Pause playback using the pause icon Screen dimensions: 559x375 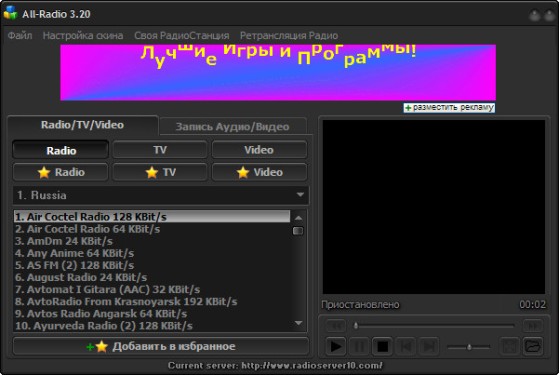359,346
